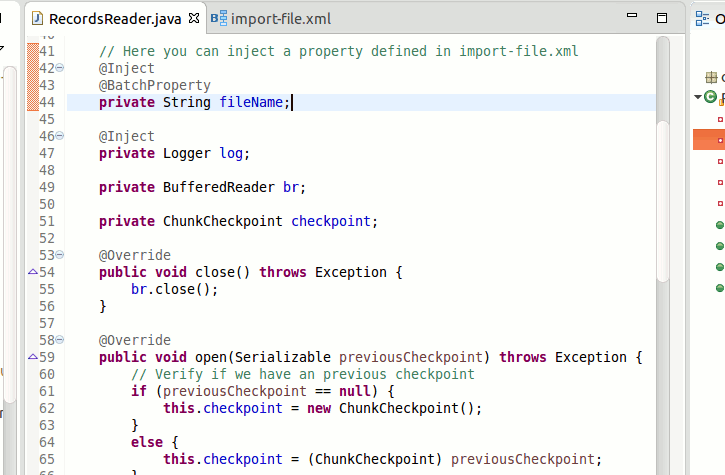The image size is (725, 475).
Task: Close the RecordsReader.java editor tab
Action: (x=194, y=19)
